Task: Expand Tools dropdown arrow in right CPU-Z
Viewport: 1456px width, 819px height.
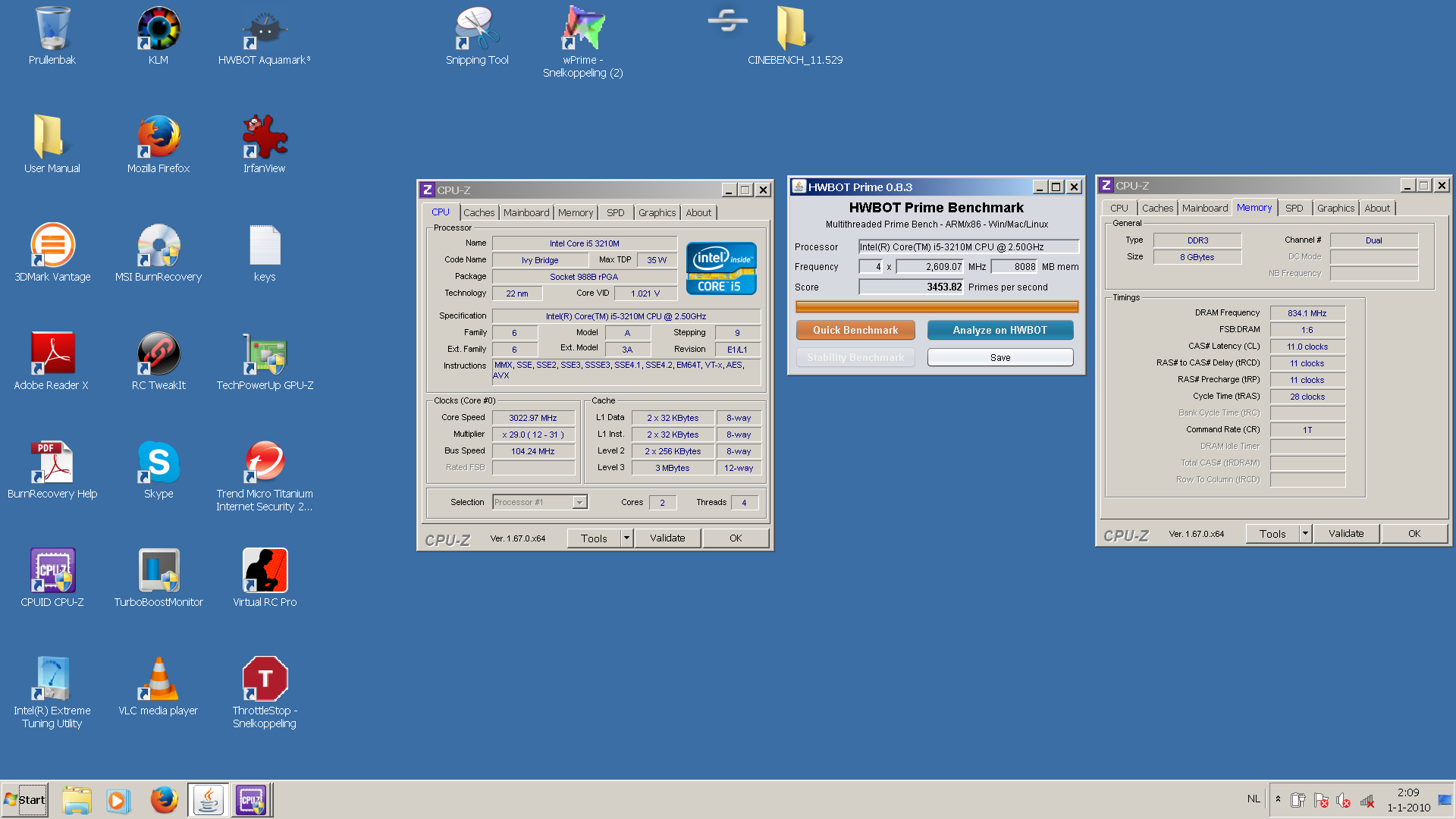Action: pyautogui.click(x=1305, y=534)
